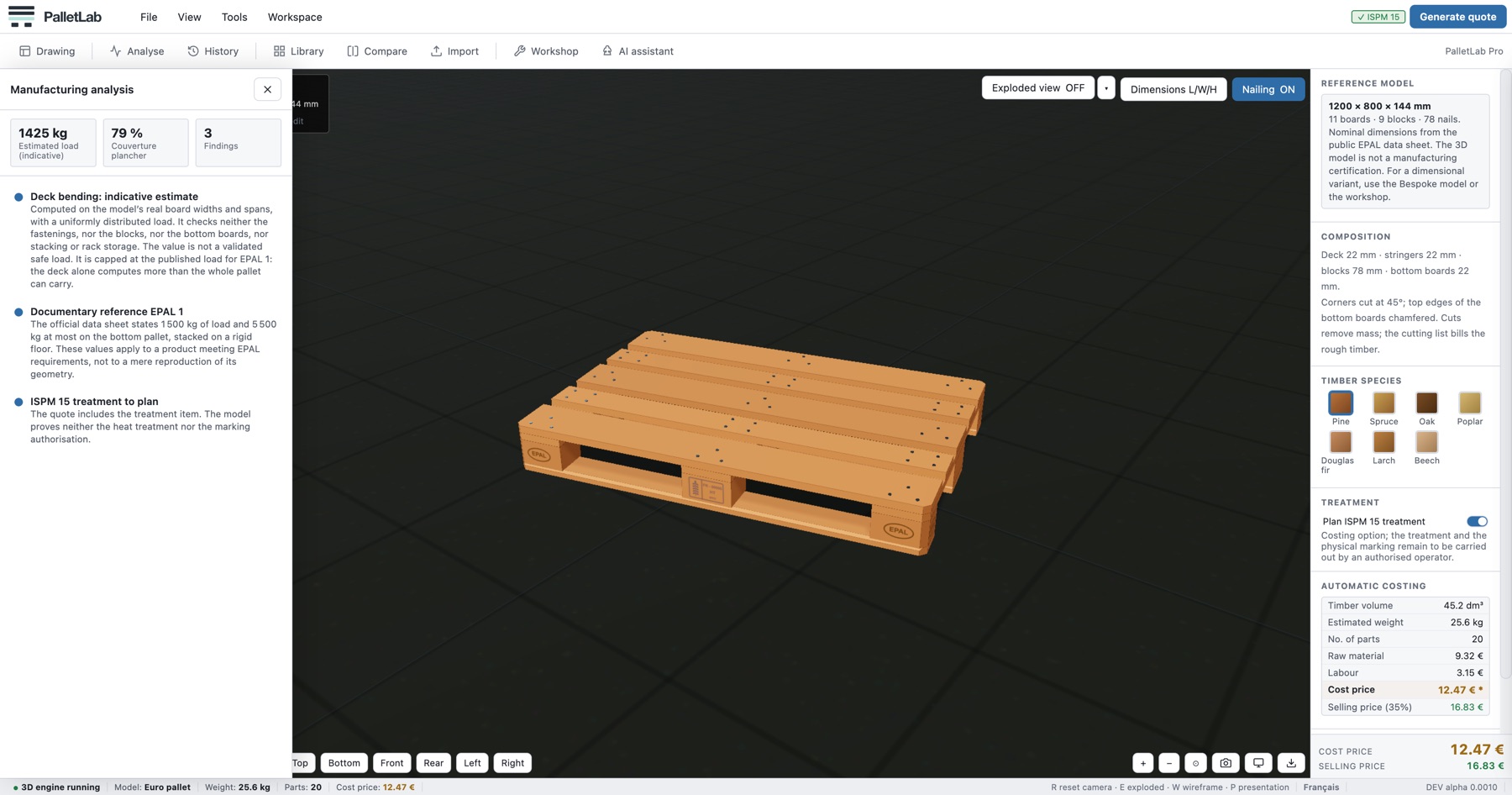Switch camera to Rear view
This screenshot has height=795, width=1512.
(x=433, y=763)
